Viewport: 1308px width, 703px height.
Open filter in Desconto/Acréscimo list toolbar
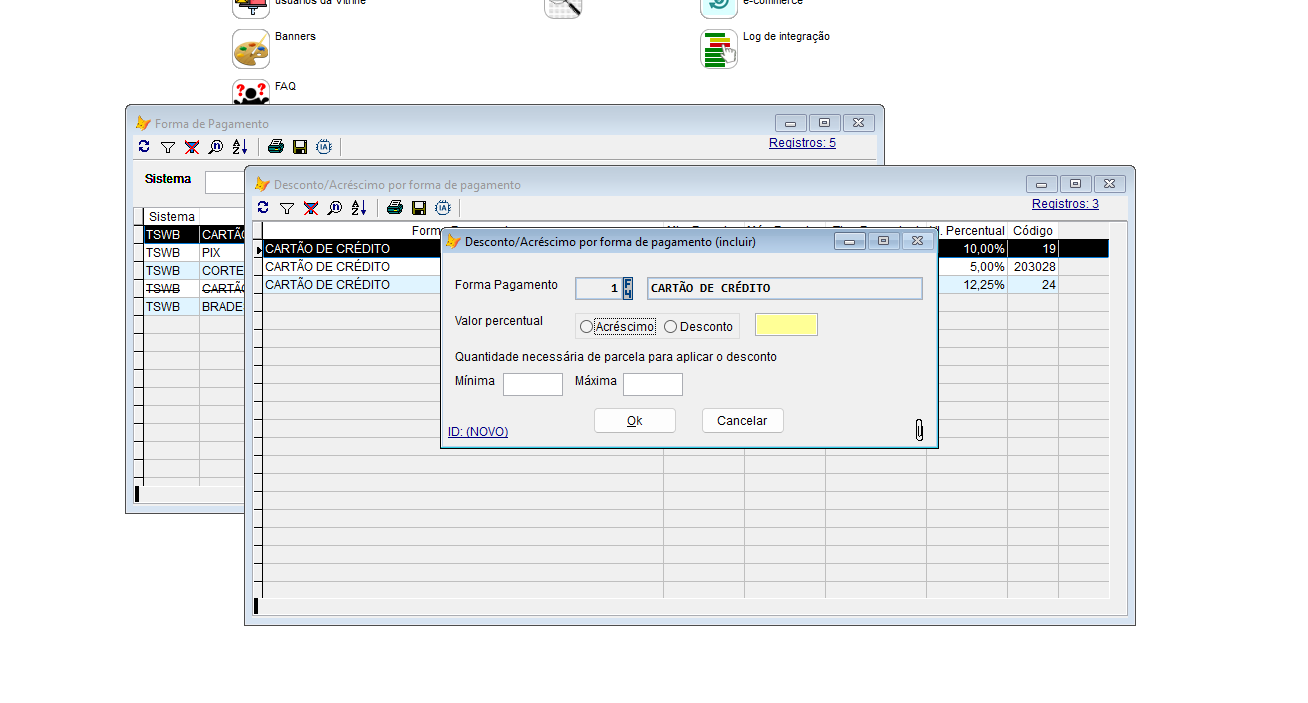(x=287, y=208)
